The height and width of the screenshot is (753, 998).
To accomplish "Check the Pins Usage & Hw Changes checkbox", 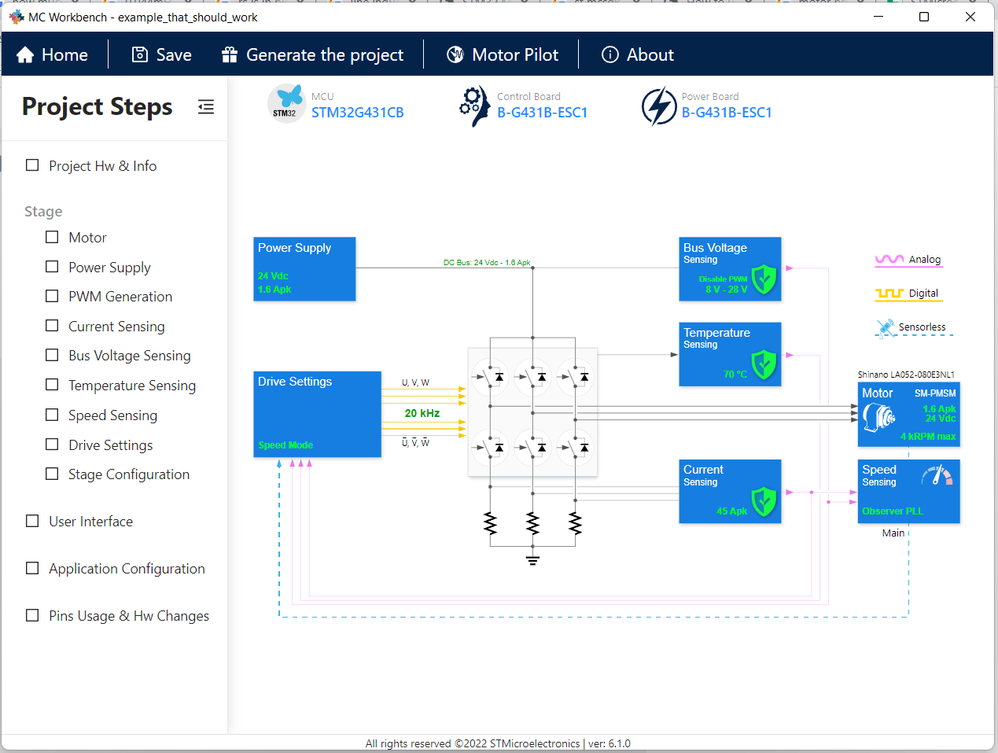I will pos(32,615).
